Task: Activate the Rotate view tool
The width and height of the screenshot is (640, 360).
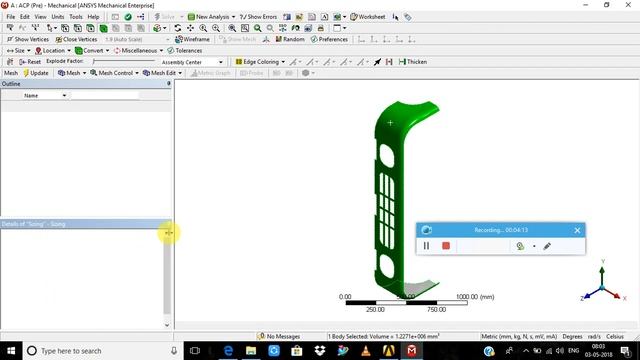Action: (178, 28)
